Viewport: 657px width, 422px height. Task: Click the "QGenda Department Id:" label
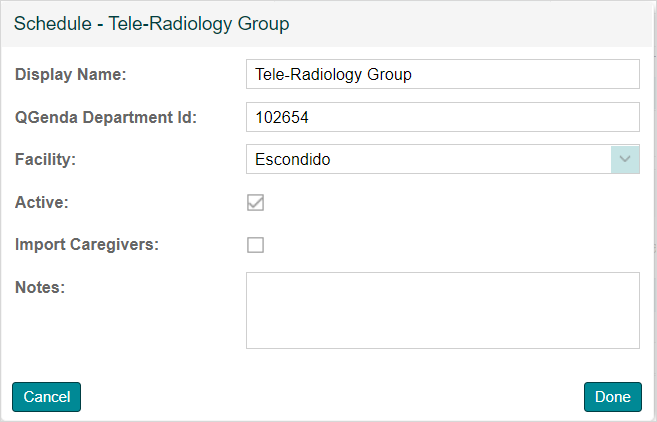106,117
